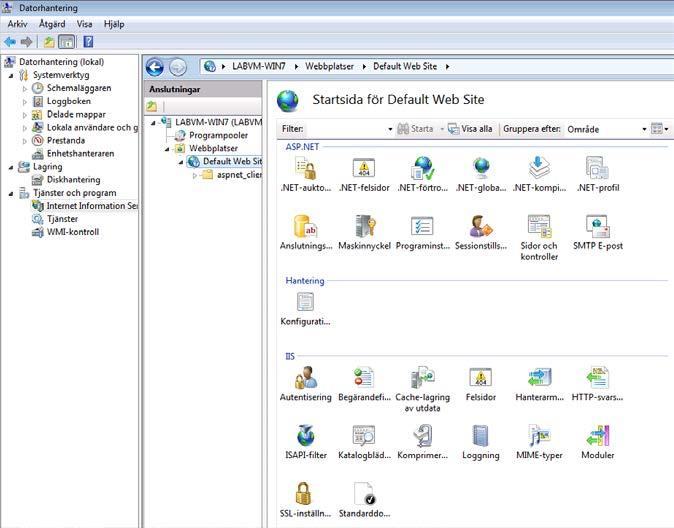Screen dimensions: 674x528
Task: Toggle the show/hide console tree toolbar button
Action: (67, 42)
